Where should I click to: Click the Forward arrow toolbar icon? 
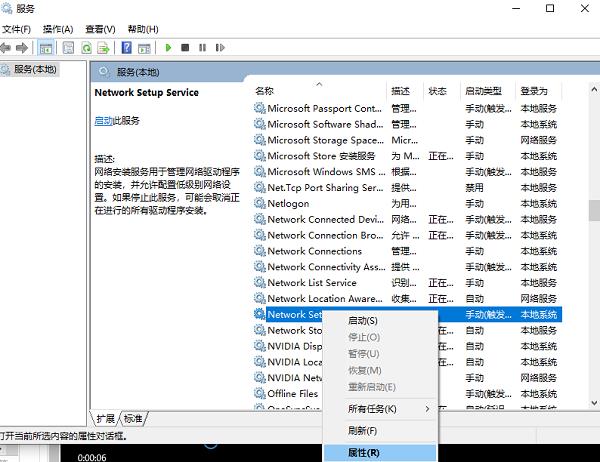22,48
